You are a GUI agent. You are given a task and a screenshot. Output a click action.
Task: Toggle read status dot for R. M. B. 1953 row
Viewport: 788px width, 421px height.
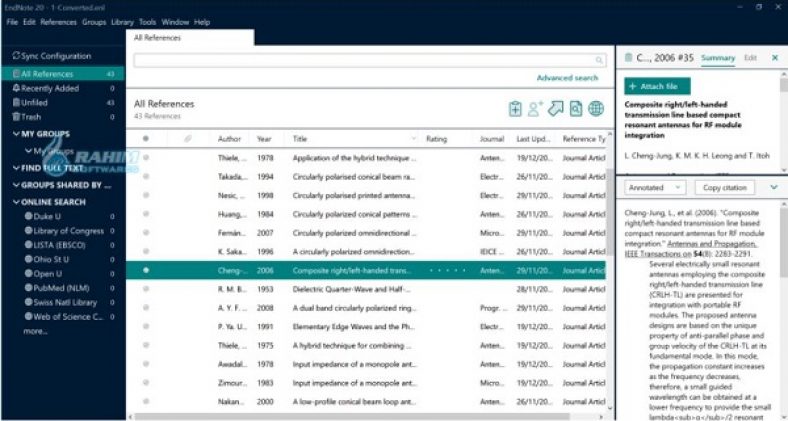(x=146, y=289)
